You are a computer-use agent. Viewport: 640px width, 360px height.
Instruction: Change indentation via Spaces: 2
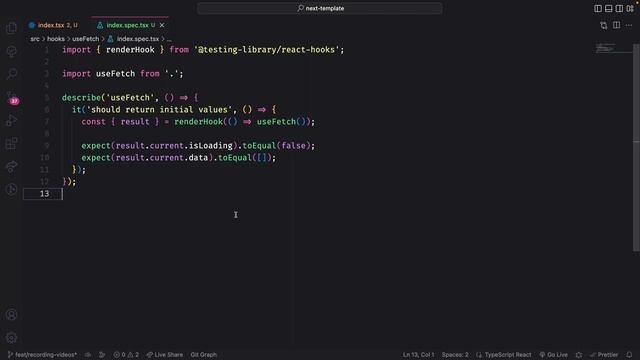click(x=455, y=355)
